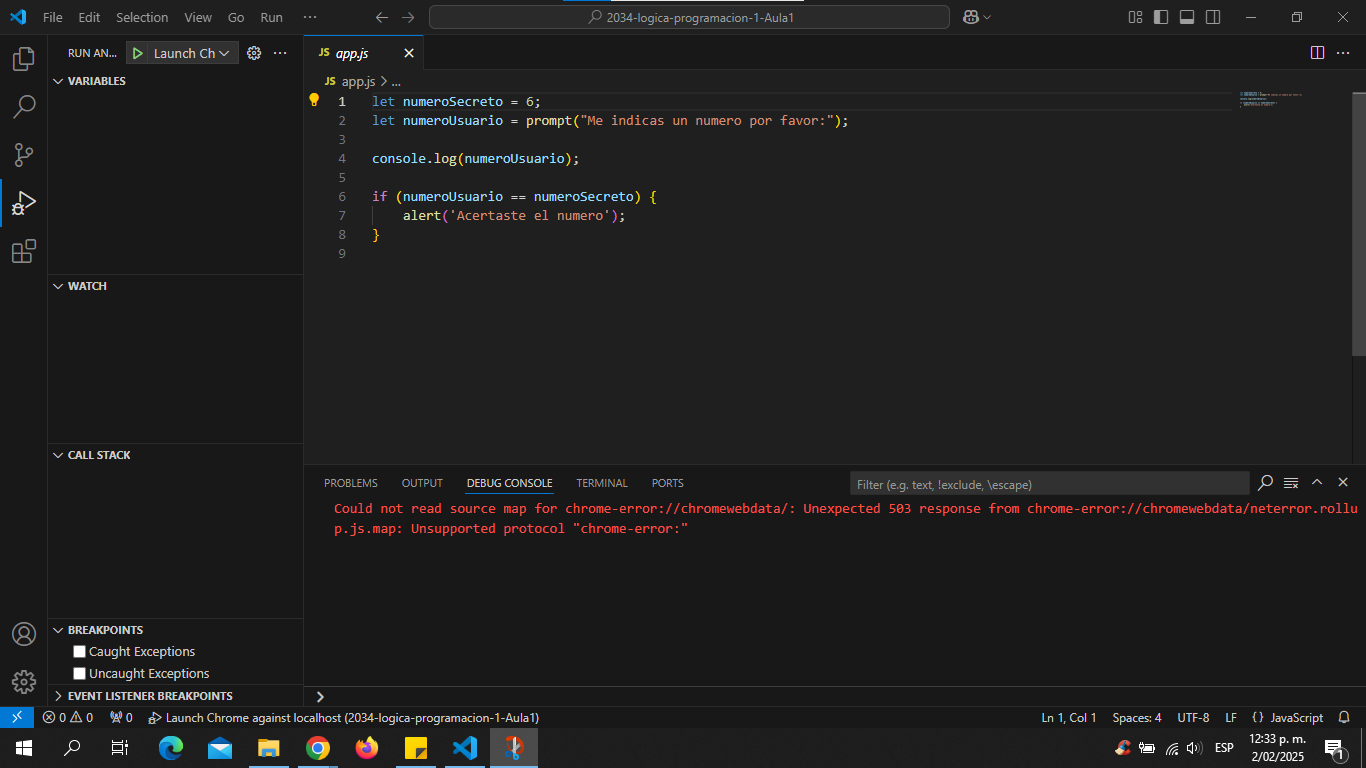Open editor More Actions ellipsis

1343,53
